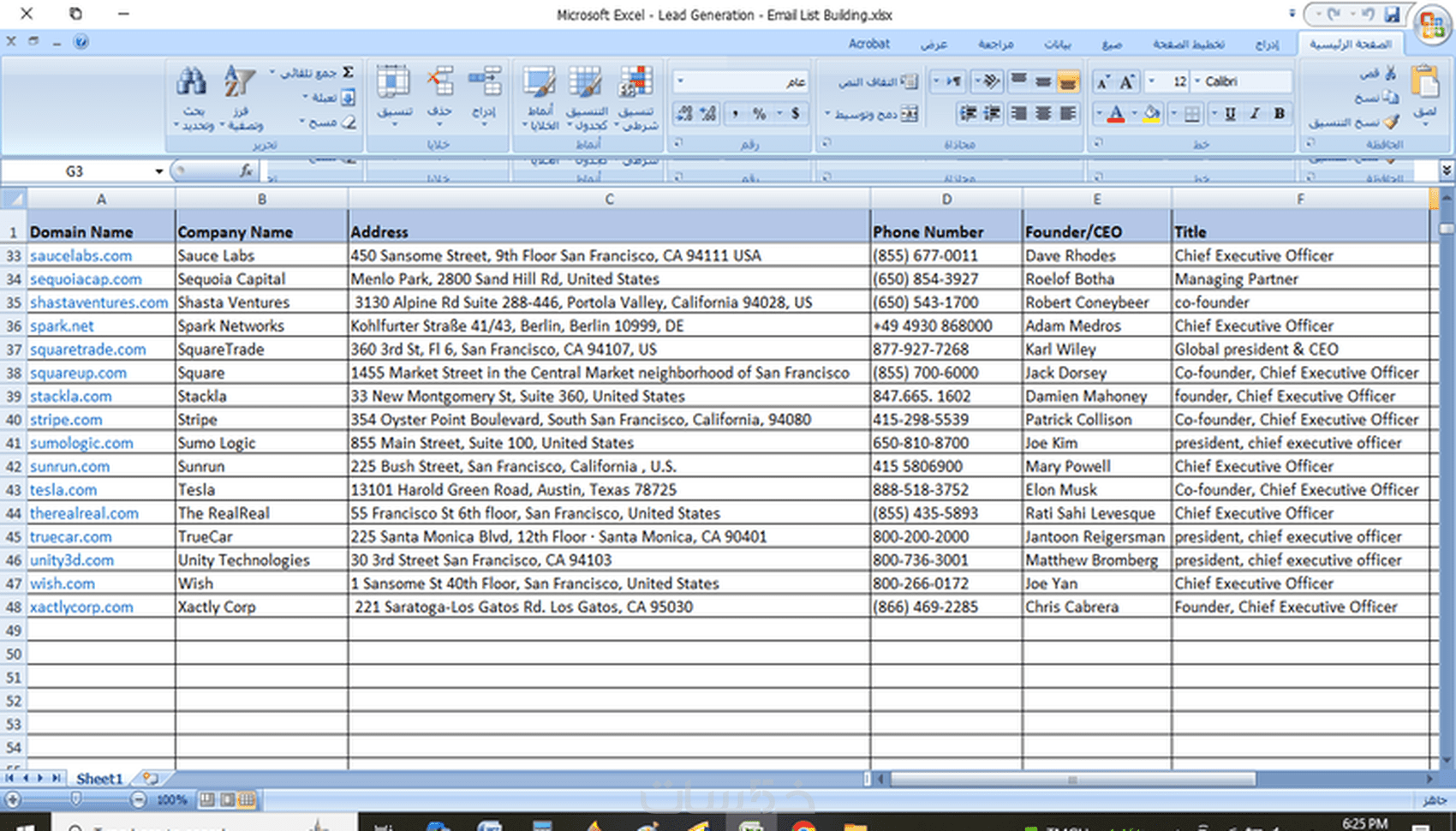
Task: Click the Copy icon in clipboard group
Action: tap(1389, 97)
